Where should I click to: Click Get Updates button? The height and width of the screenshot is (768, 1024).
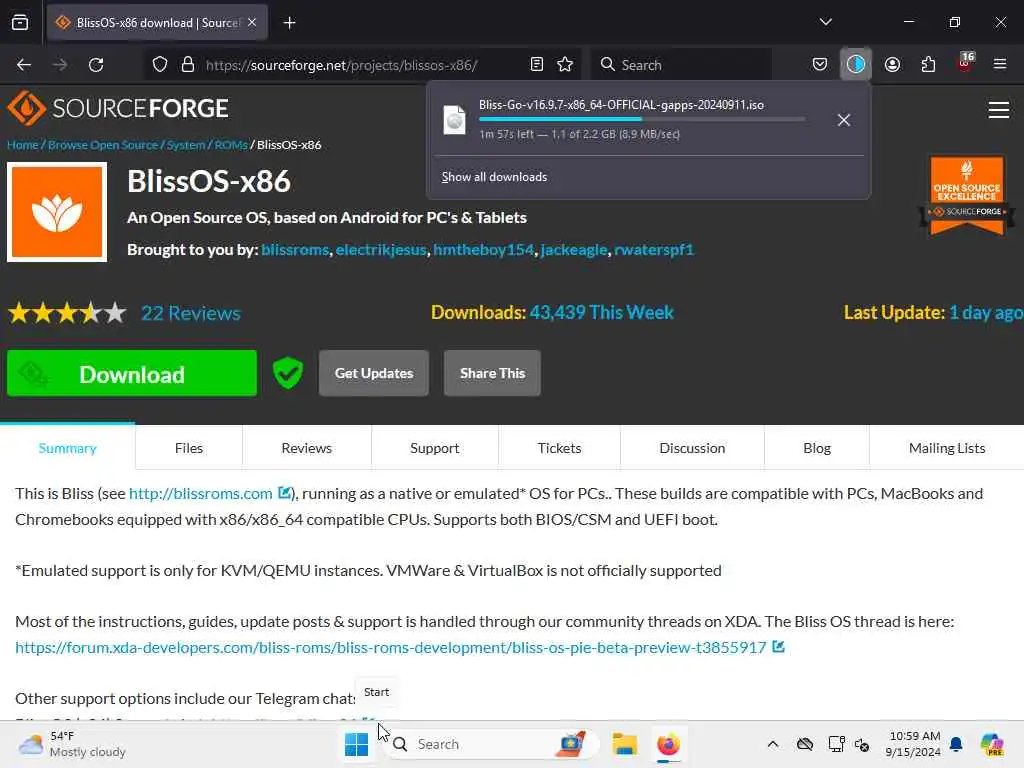(x=374, y=373)
